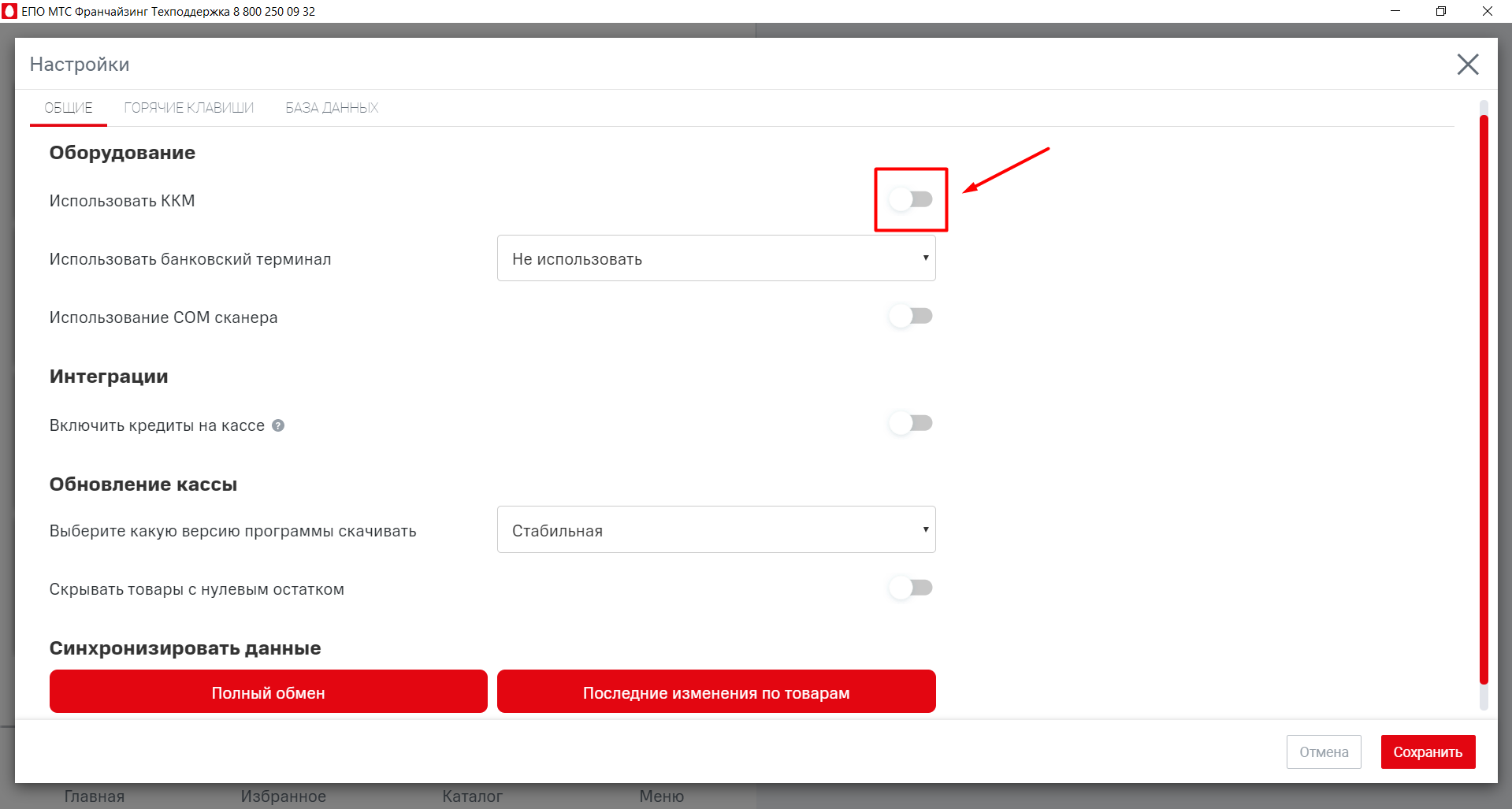Click the MTS app logo in title bar
Viewport: 1512px width, 809px height.
click(x=9, y=11)
